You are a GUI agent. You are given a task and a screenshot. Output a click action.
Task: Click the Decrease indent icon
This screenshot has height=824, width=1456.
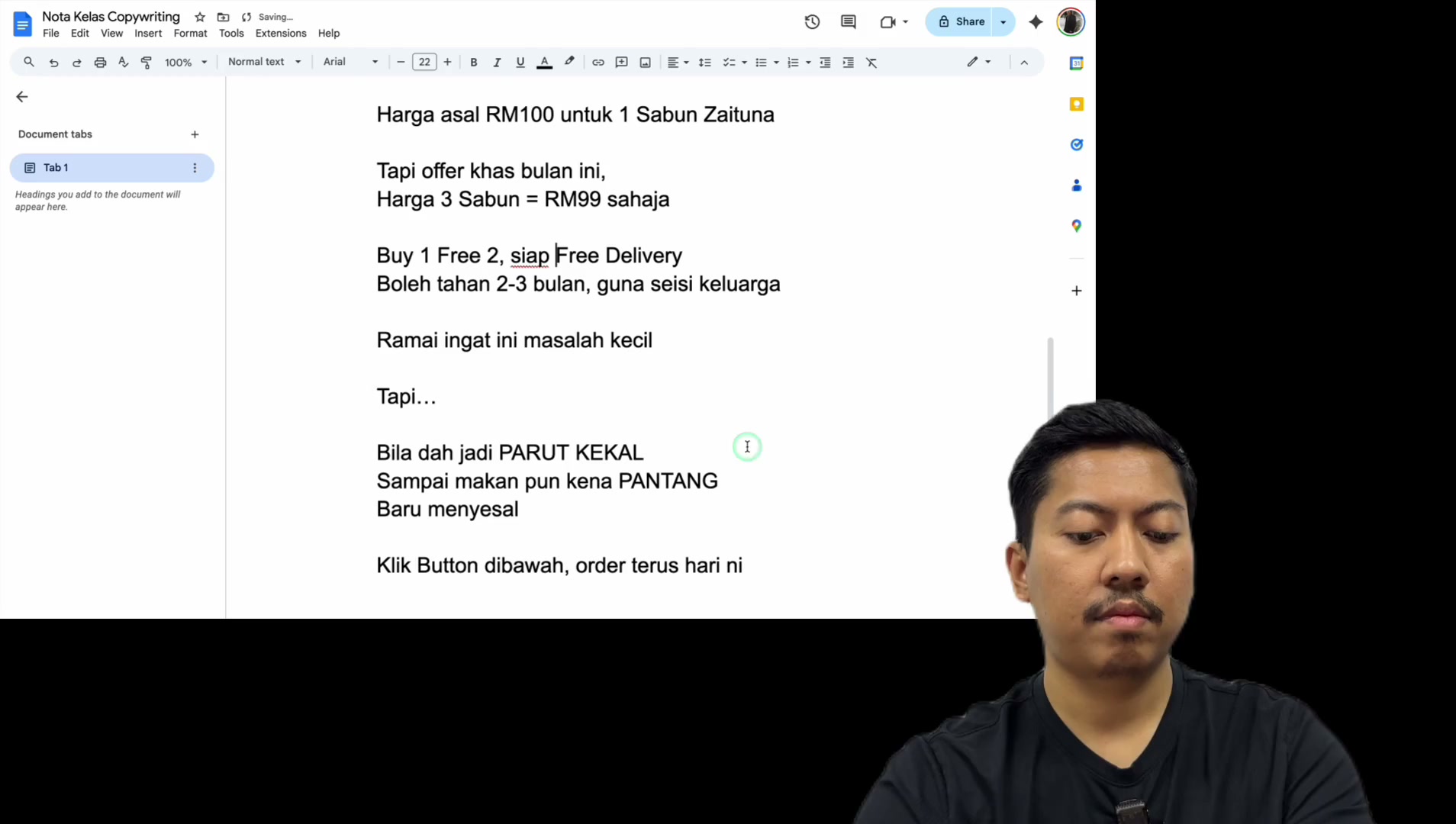click(x=825, y=63)
